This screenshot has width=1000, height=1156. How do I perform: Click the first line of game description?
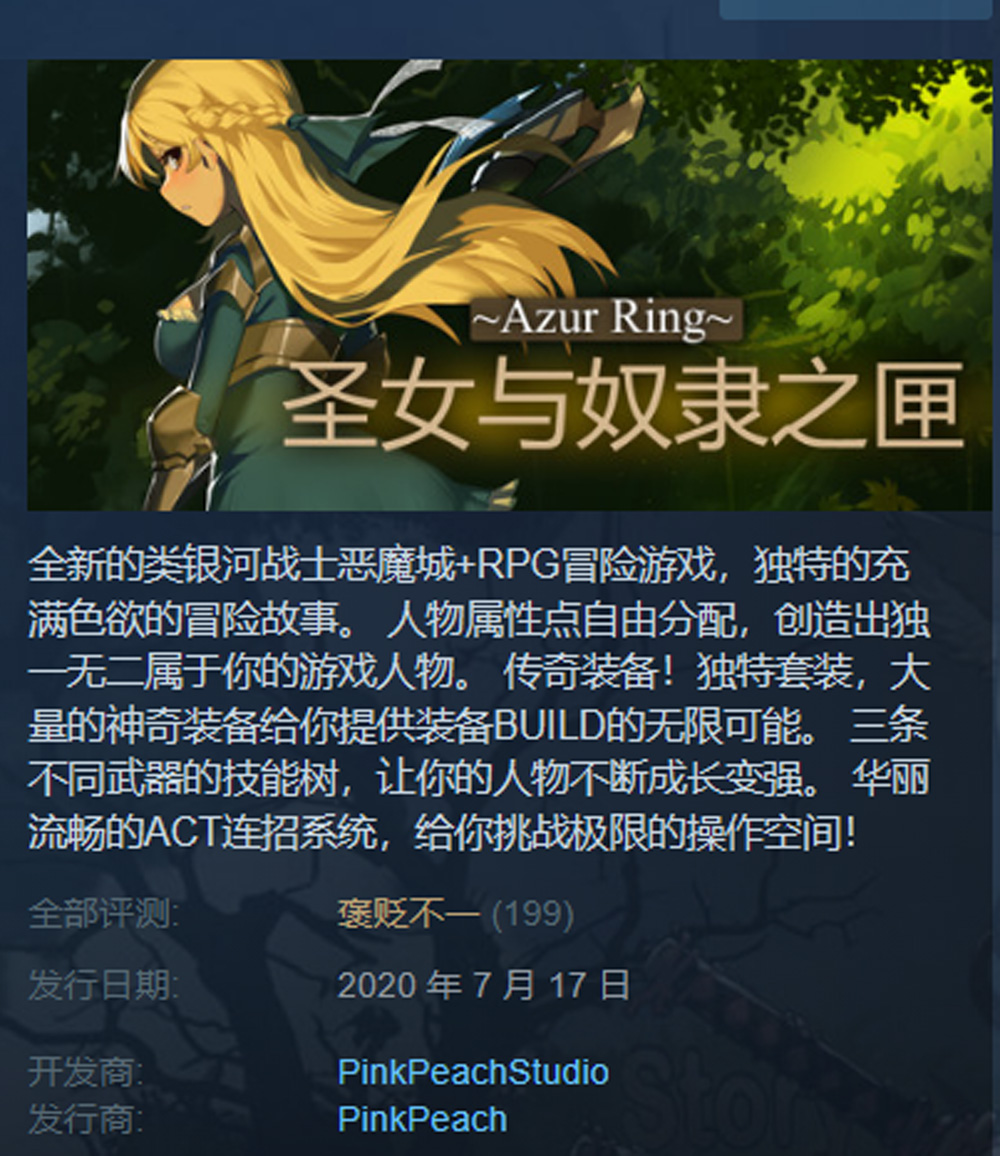pos(469,565)
